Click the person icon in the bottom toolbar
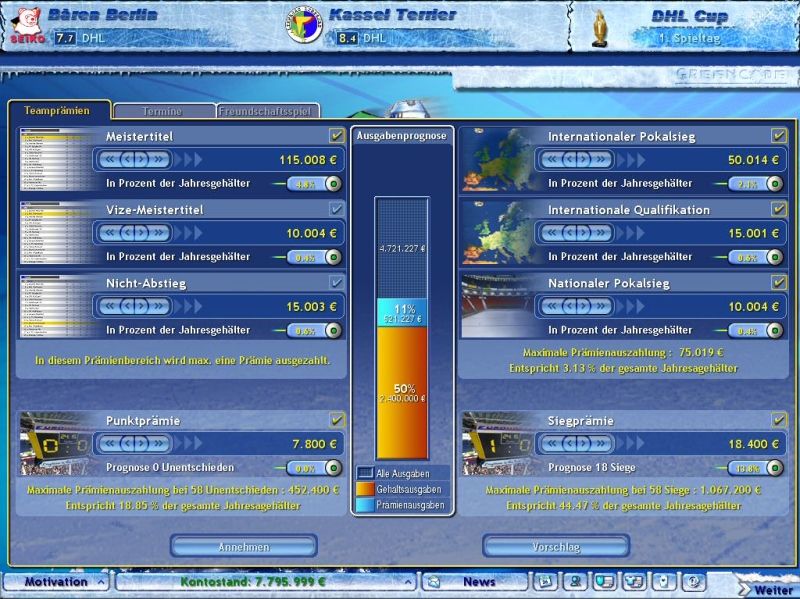 tap(576, 583)
